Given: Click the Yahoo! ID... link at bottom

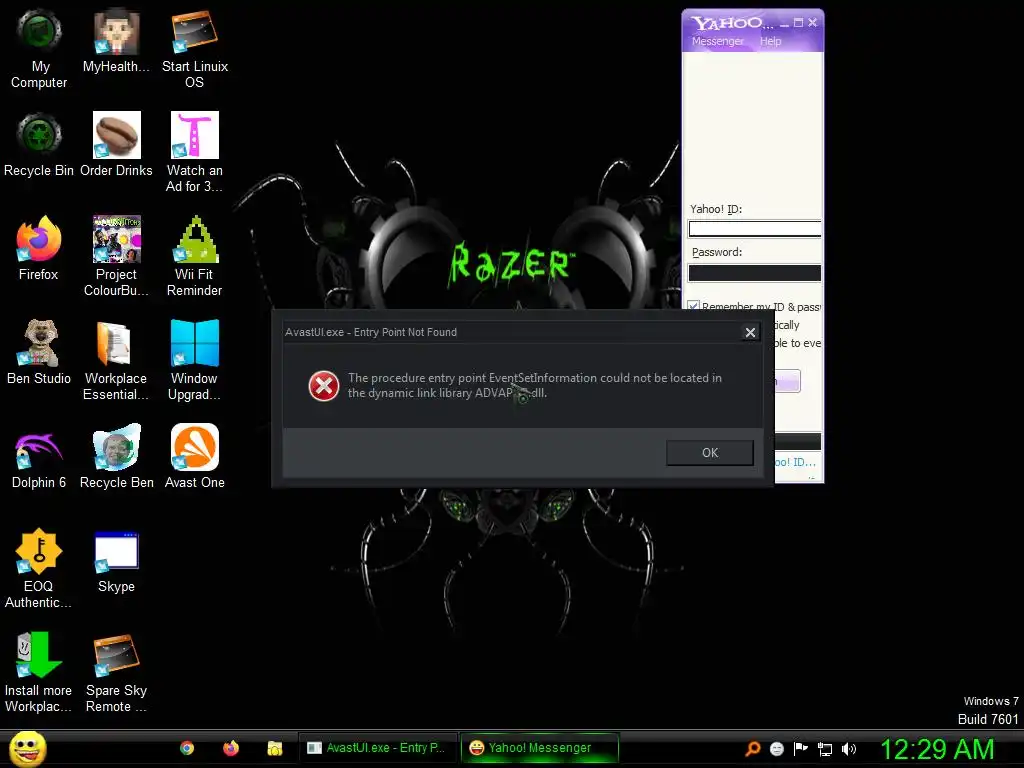Looking at the screenshot, I should 795,462.
